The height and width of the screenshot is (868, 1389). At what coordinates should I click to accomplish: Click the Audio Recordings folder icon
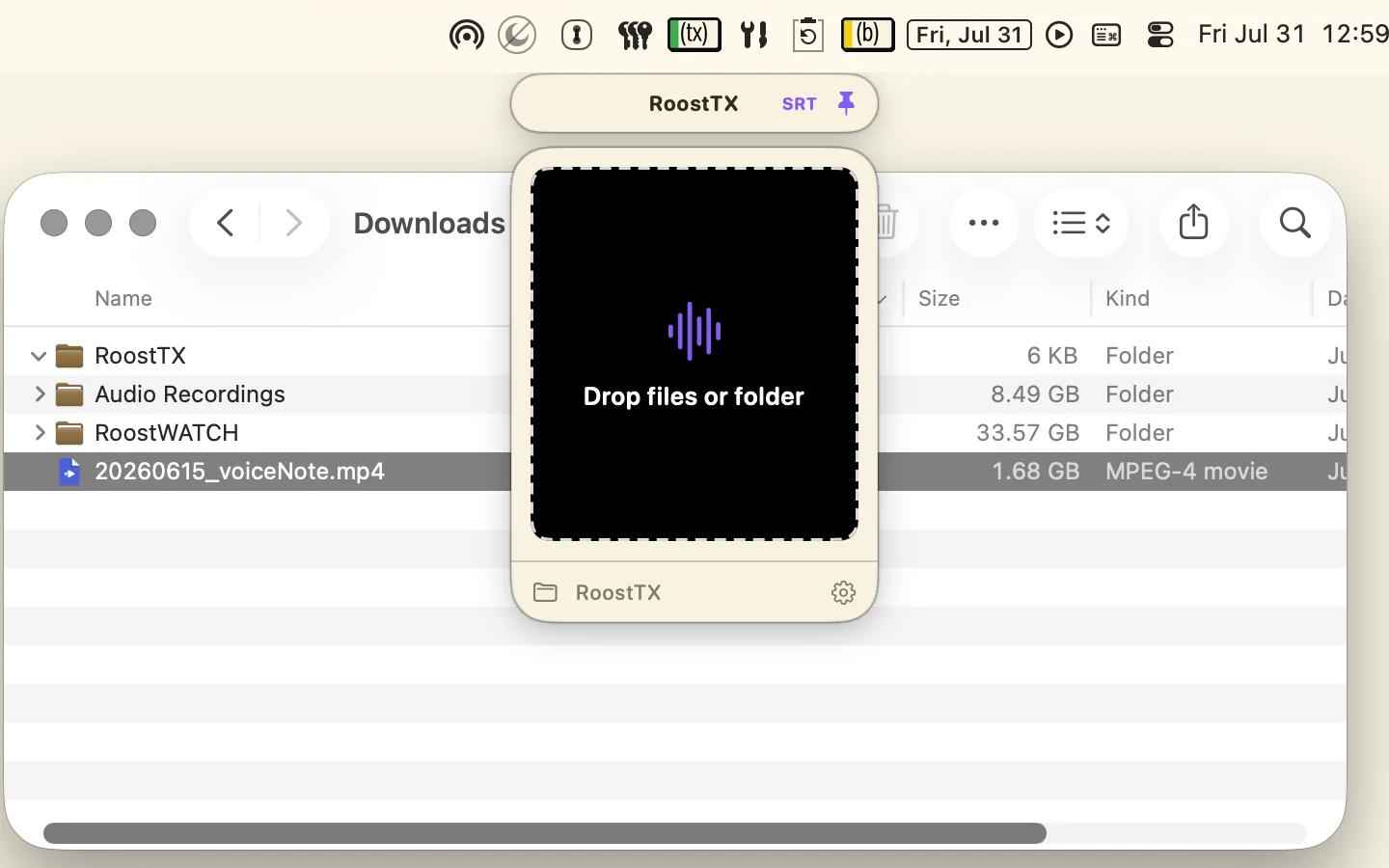[69, 394]
